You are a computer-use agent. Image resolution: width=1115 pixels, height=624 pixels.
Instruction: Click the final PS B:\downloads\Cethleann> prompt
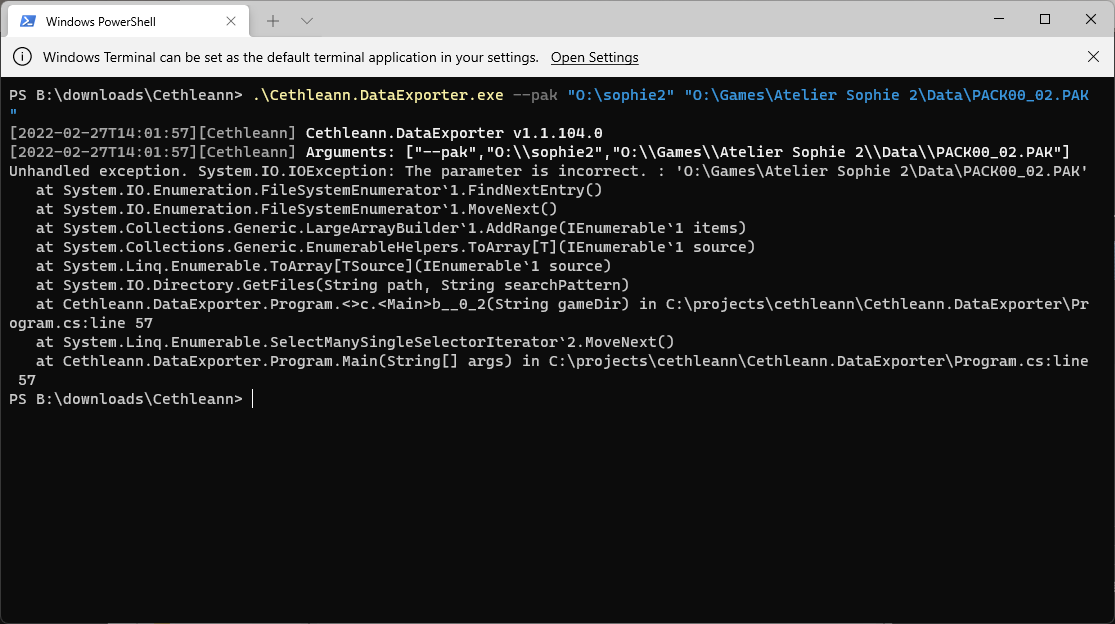[x=126, y=399]
